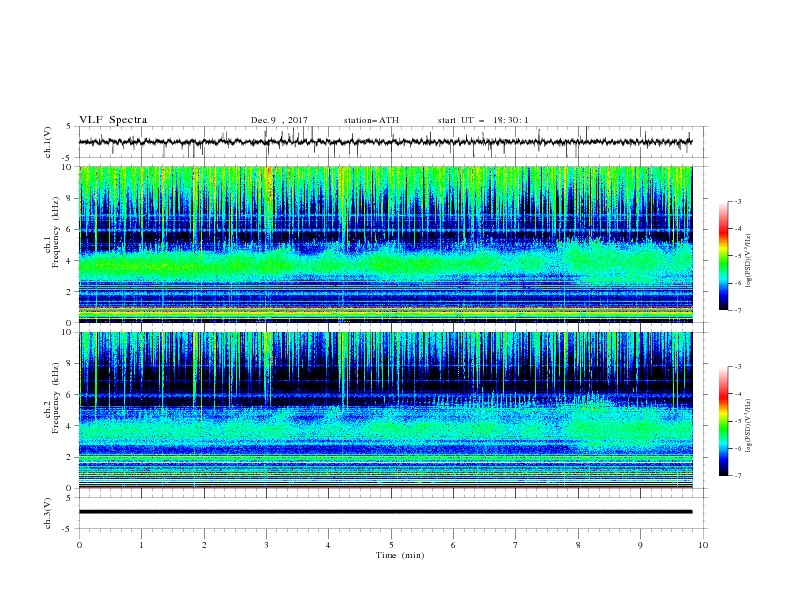The image size is (792, 612).
Task: Click the "Time (min)" axis label
Action: pos(400,555)
